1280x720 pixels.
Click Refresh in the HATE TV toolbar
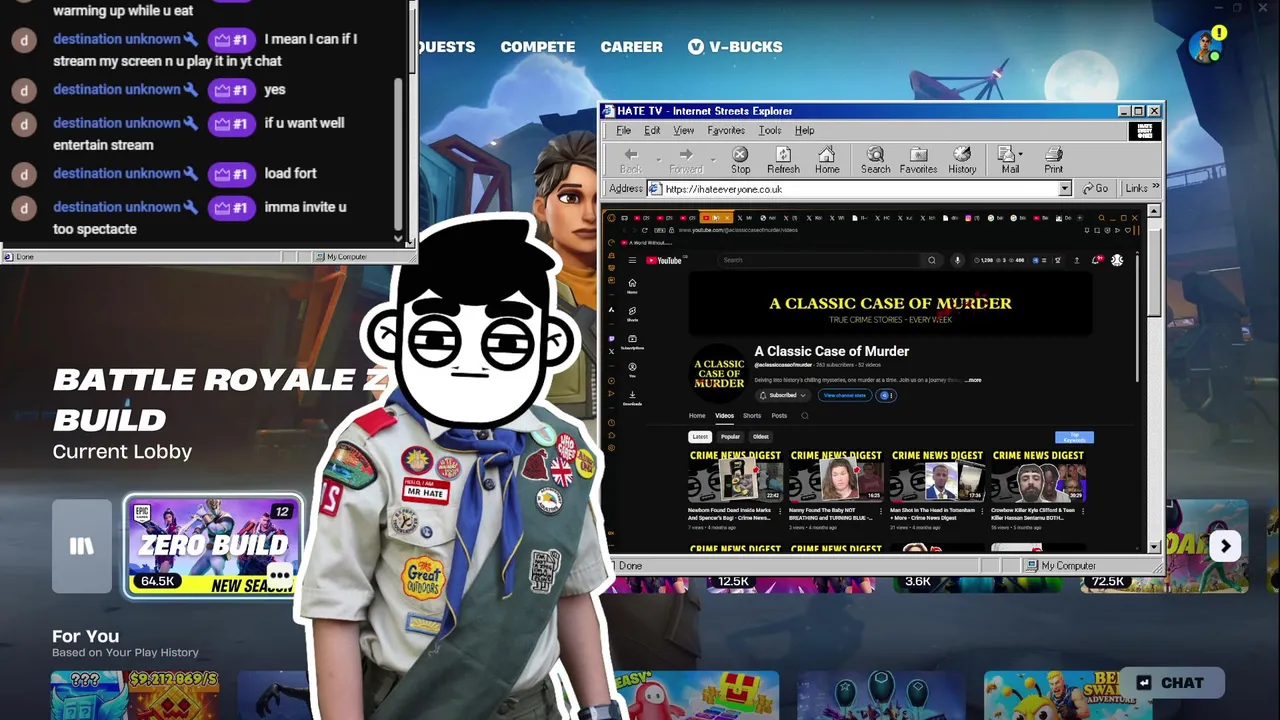pyautogui.click(x=783, y=160)
